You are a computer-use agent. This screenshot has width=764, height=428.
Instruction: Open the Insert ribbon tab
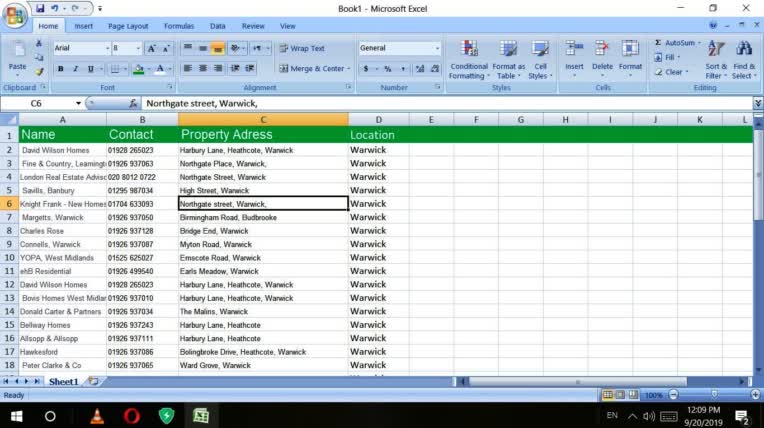click(x=83, y=26)
